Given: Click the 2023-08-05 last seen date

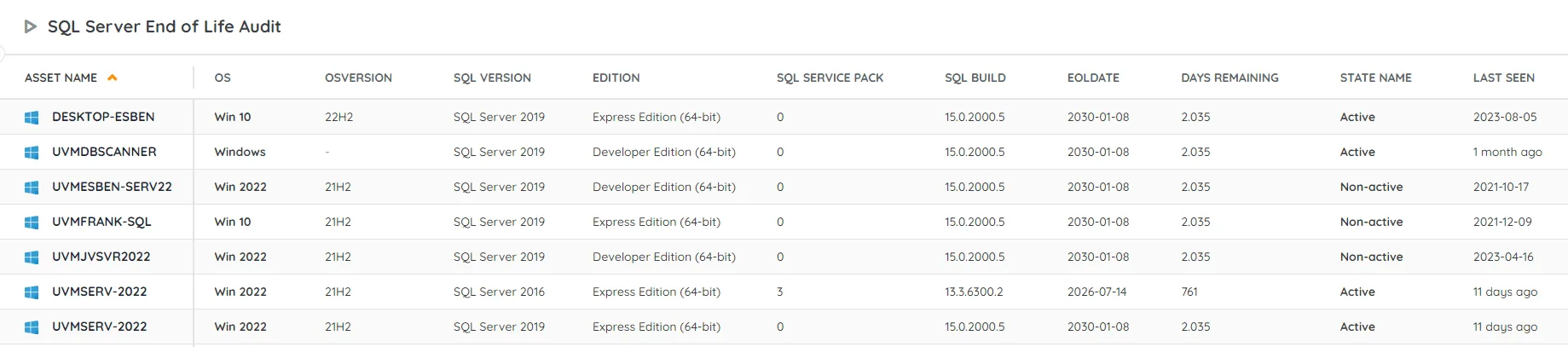Looking at the screenshot, I should pos(1505,117).
